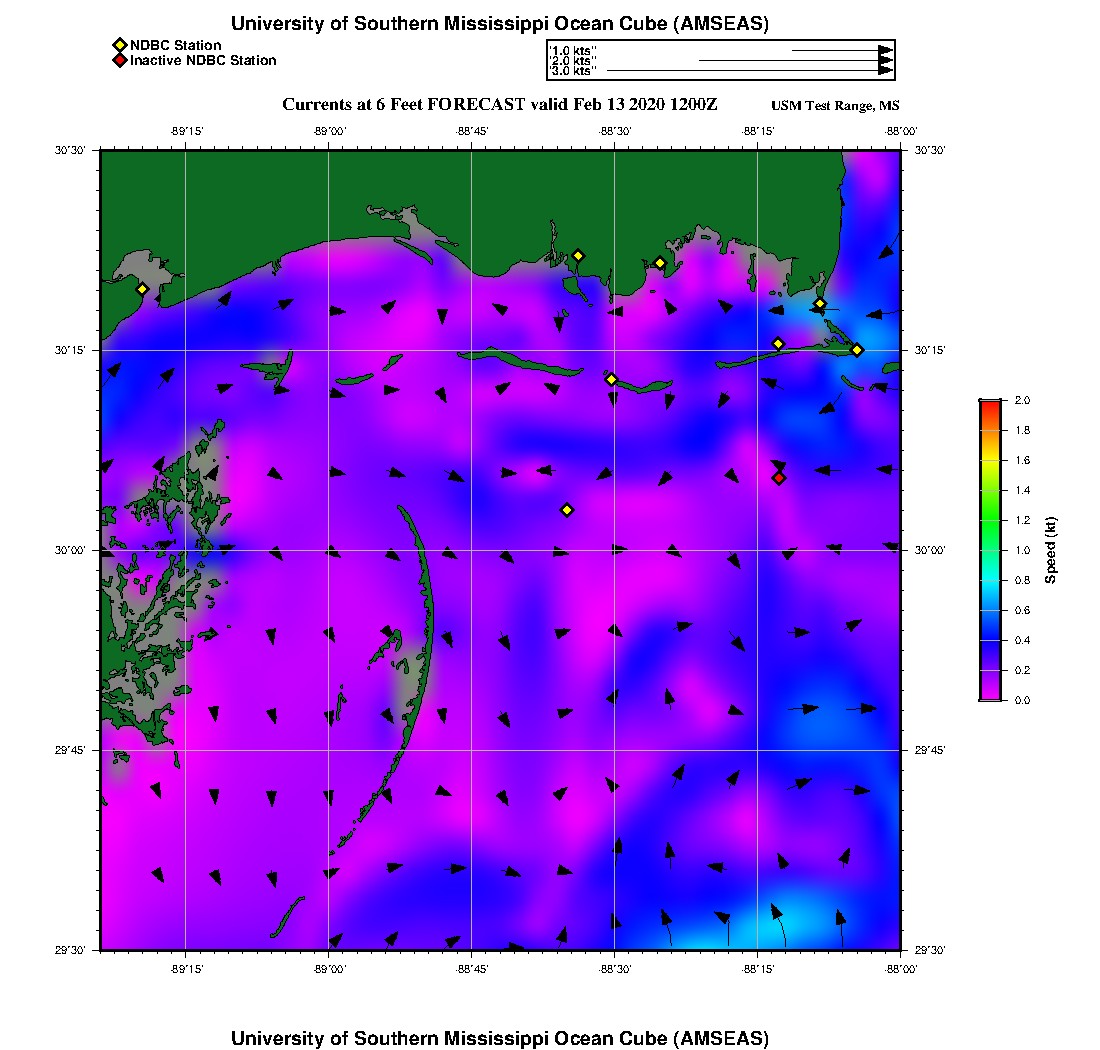The width and height of the screenshot is (1100, 1050).
Task: Select the southernmost yellow station marker
Action: coord(567,510)
